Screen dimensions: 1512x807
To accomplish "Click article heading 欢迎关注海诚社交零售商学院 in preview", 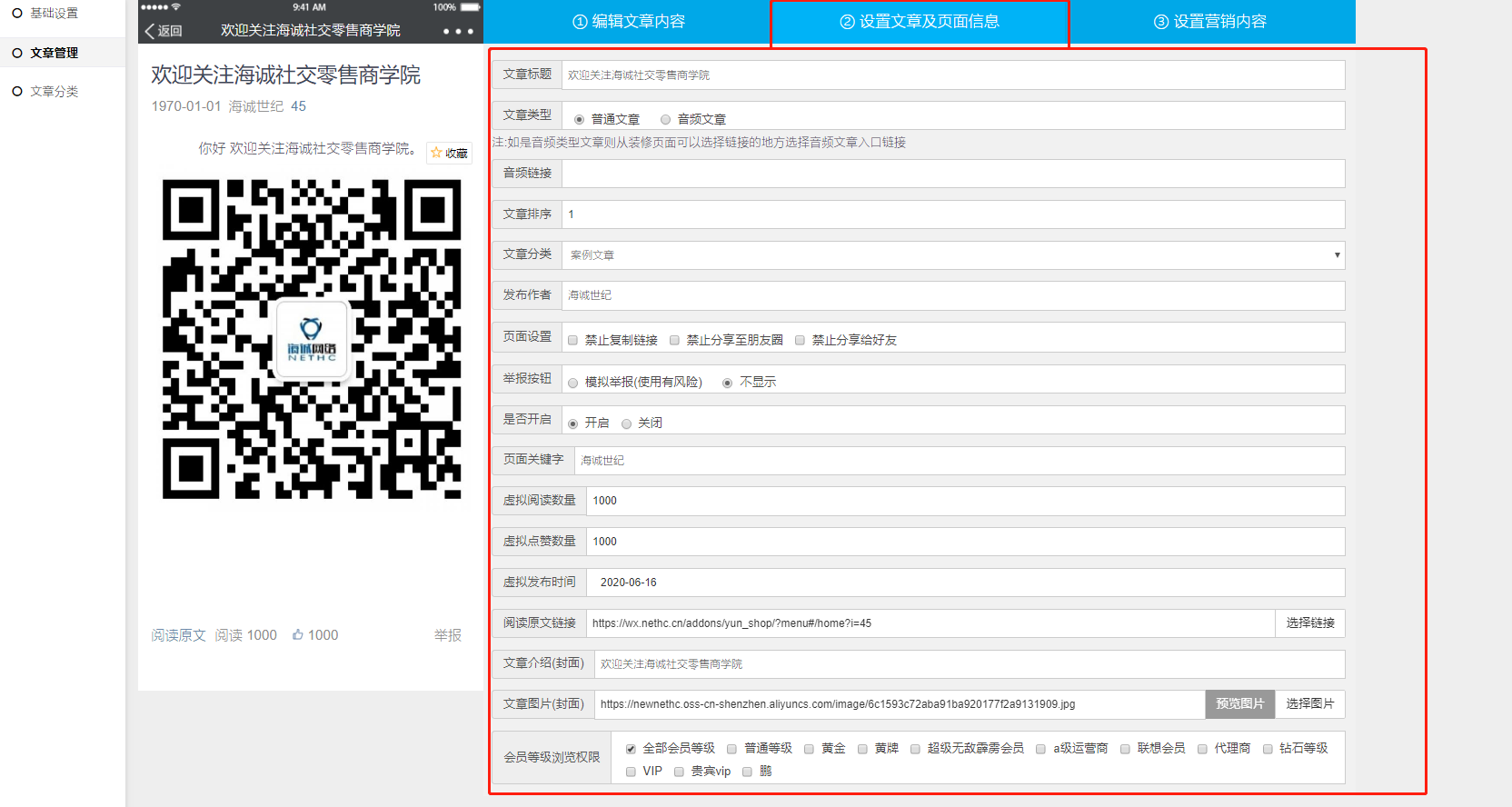I will [x=285, y=75].
